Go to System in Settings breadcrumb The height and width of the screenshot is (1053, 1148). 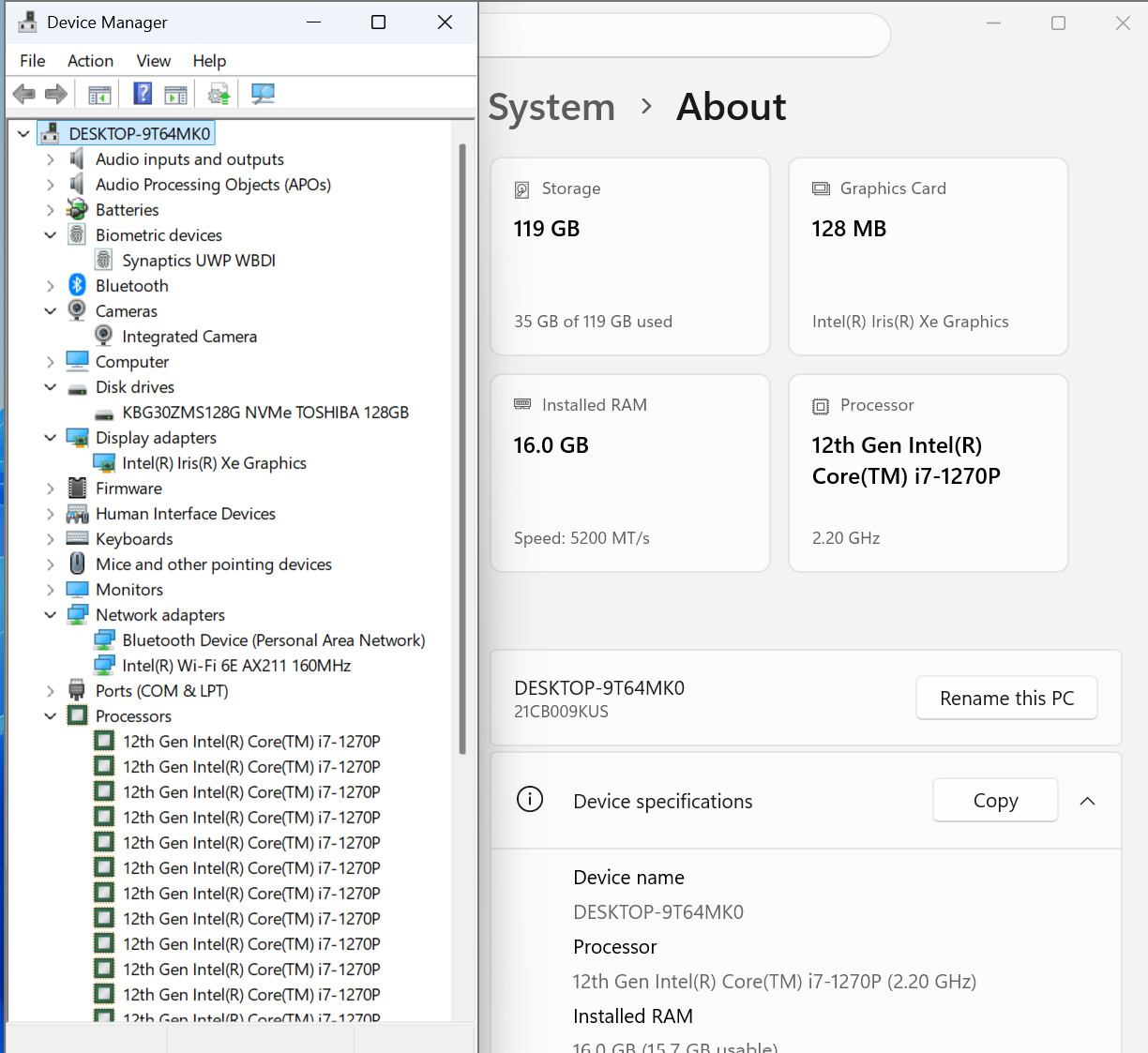click(x=551, y=107)
